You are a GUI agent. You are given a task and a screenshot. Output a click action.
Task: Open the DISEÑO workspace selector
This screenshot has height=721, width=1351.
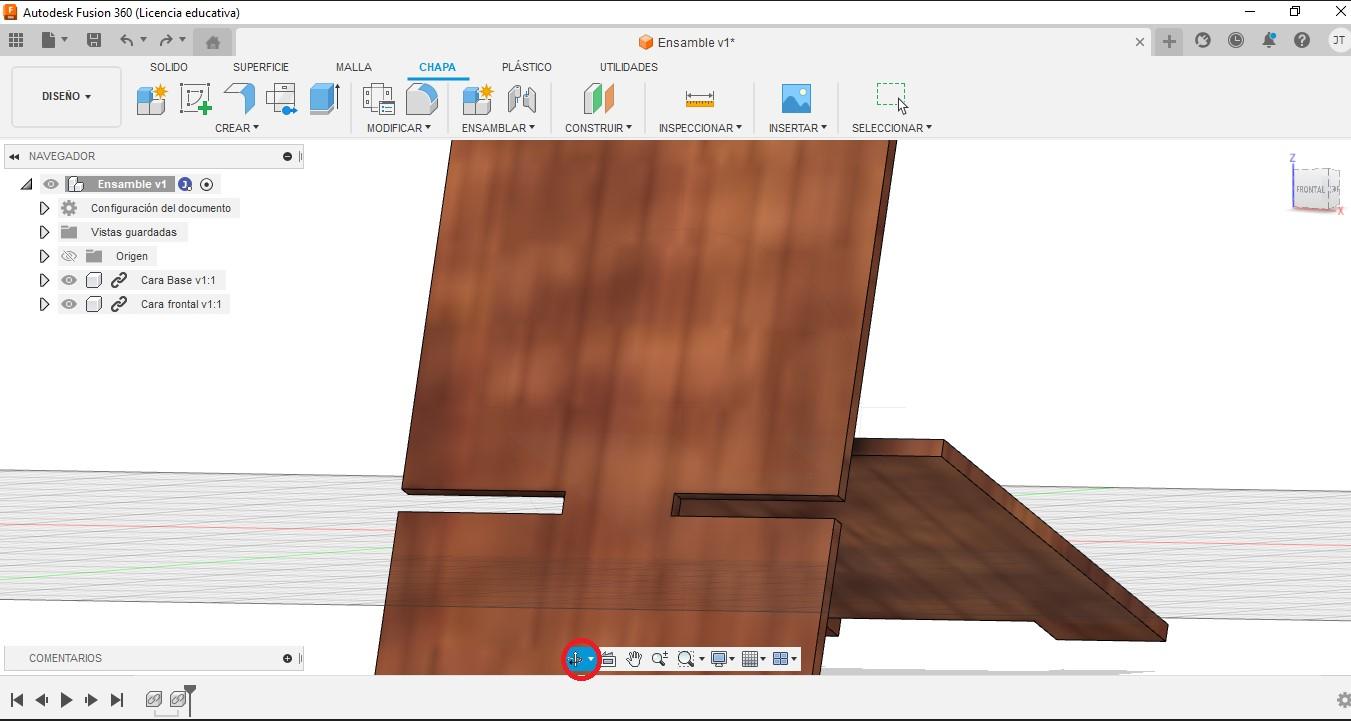[64, 96]
